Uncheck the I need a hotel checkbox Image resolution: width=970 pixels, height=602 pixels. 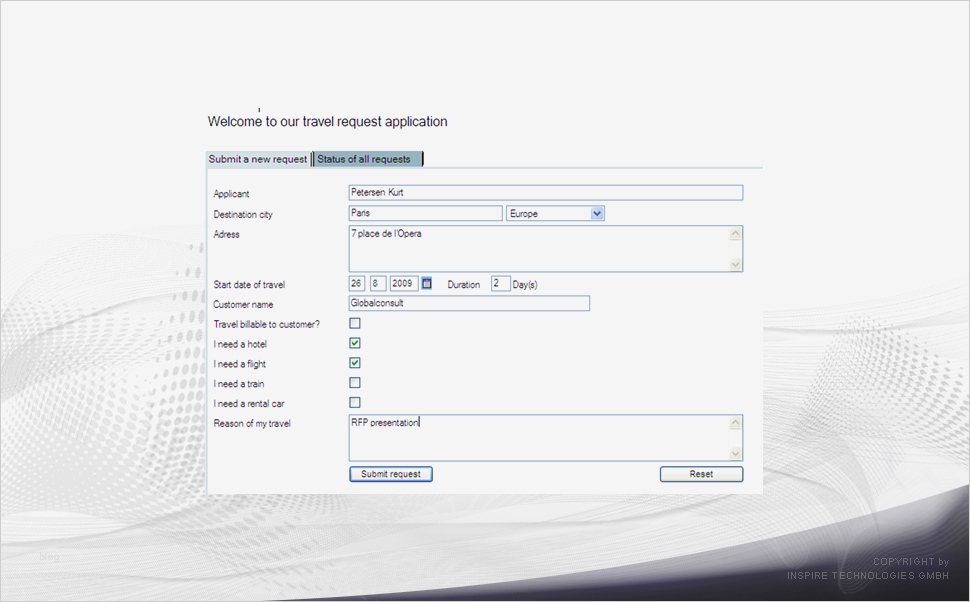coord(354,343)
